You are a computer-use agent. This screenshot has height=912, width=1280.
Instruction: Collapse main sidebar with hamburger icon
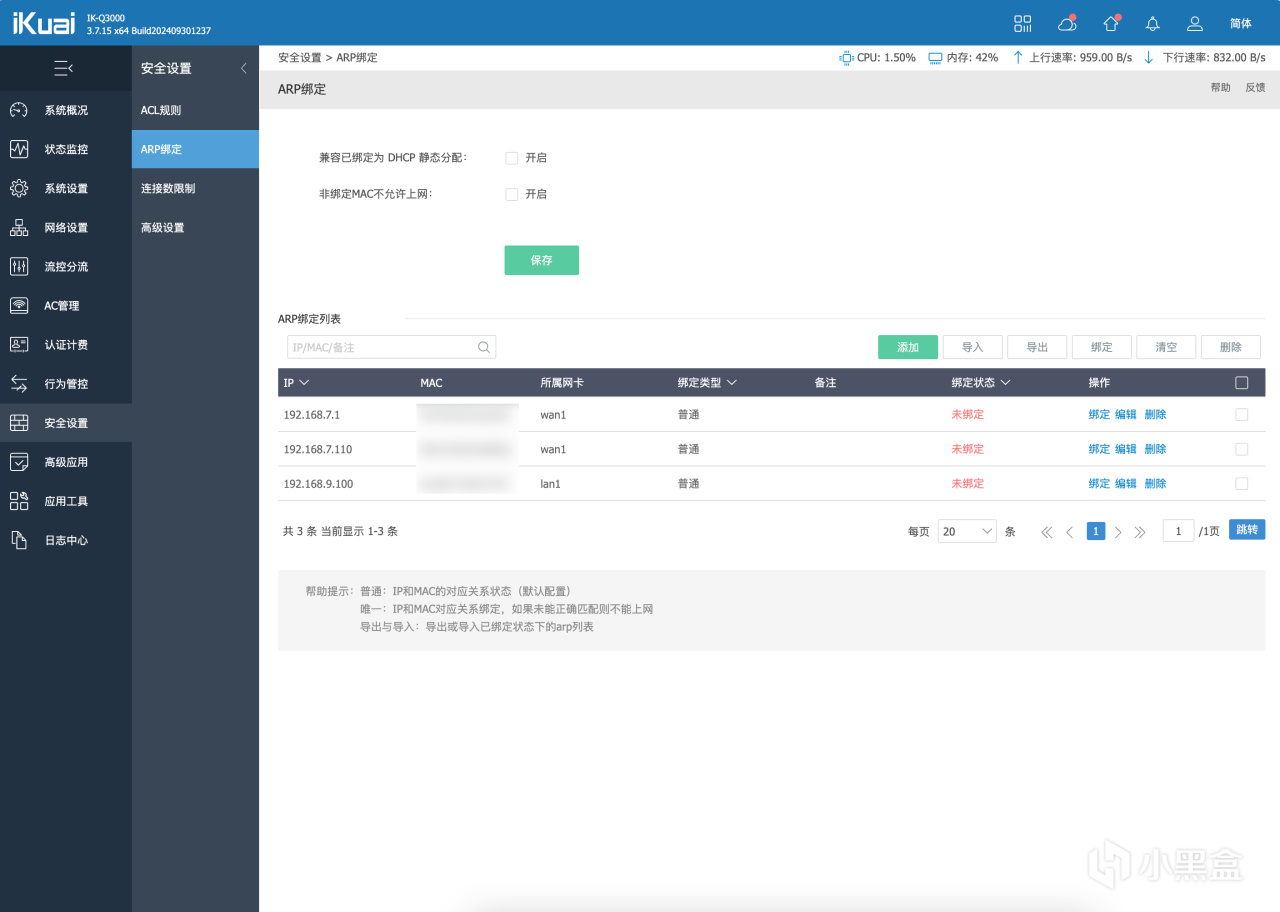coord(64,68)
